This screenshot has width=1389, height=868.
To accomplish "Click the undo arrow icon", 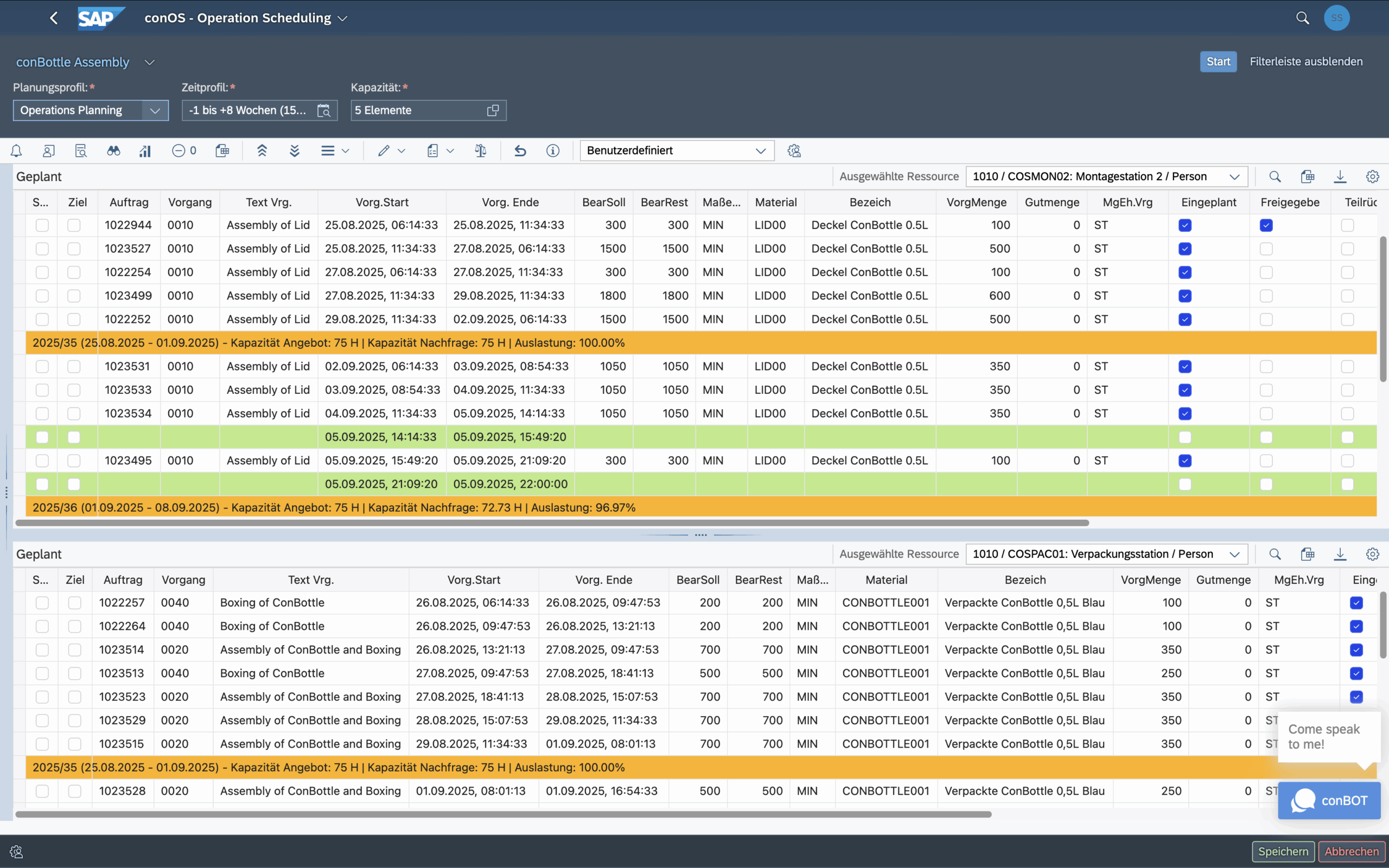I will [x=520, y=150].
